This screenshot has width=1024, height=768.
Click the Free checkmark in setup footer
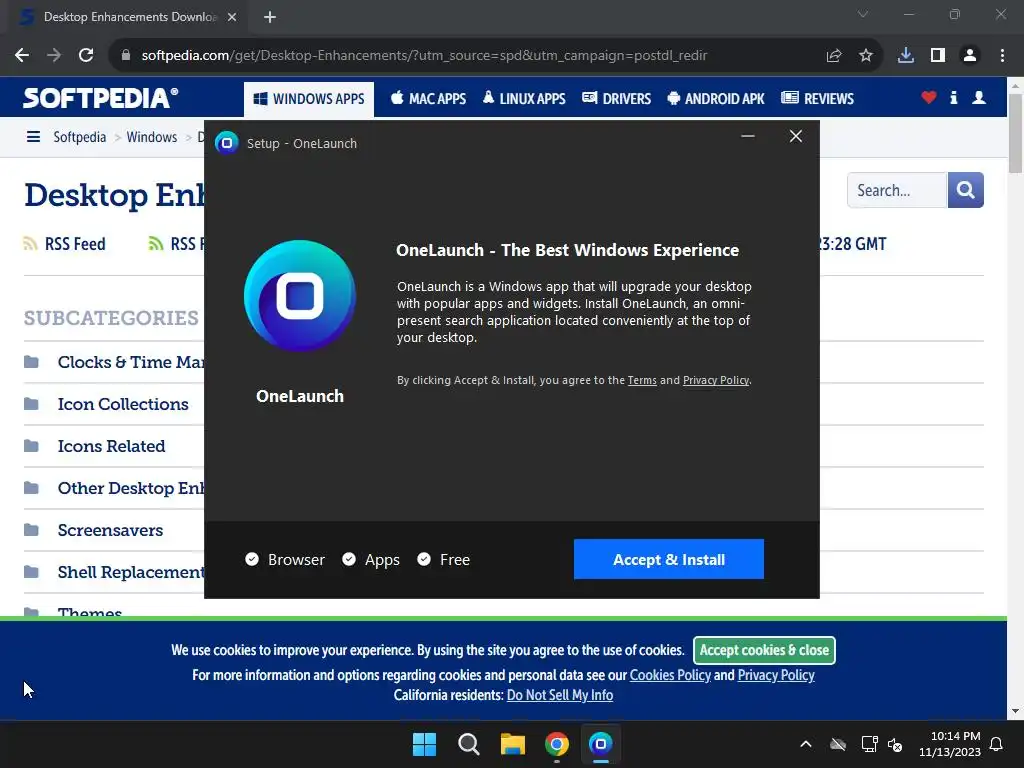[424, 559]
